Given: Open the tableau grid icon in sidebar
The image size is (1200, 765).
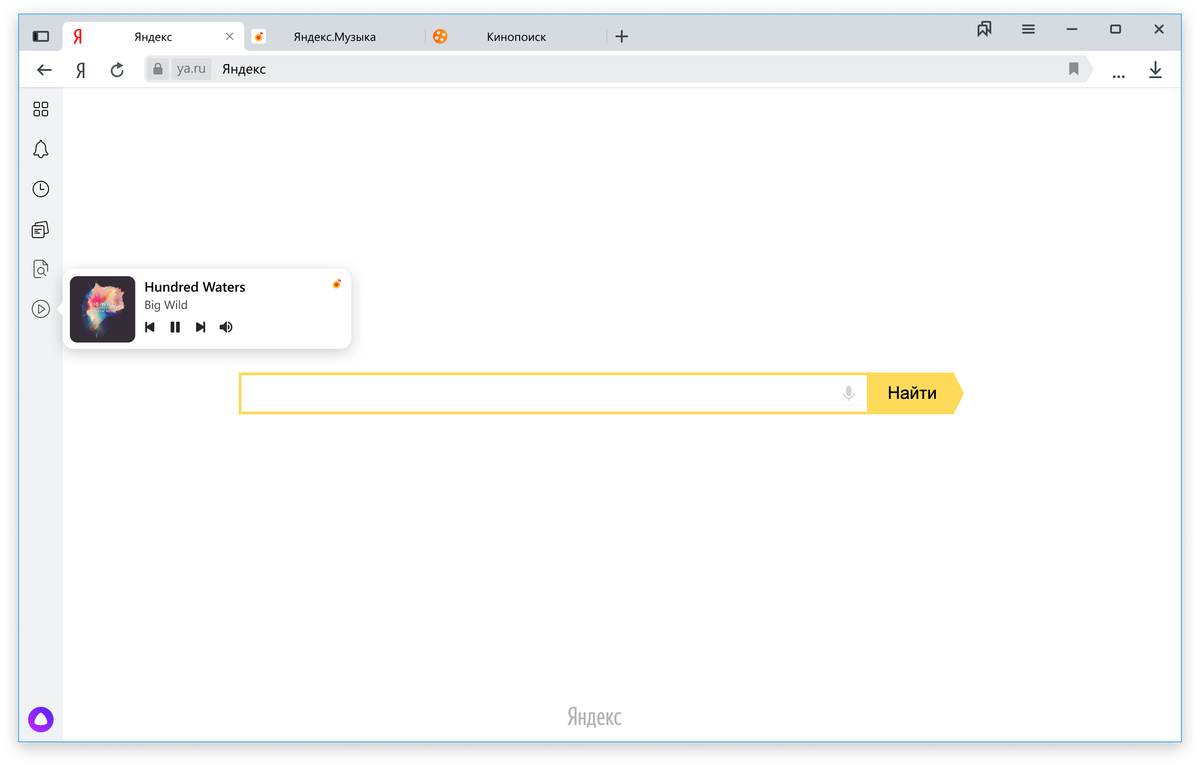Looking at the screenshot, I should tap(41, 109).
